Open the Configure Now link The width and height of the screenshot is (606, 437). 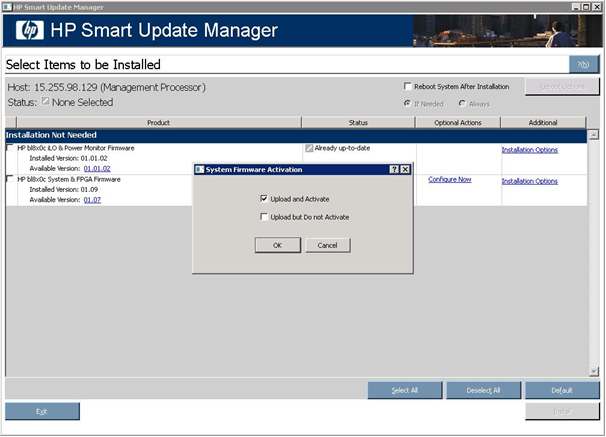[x=449, y=179]
